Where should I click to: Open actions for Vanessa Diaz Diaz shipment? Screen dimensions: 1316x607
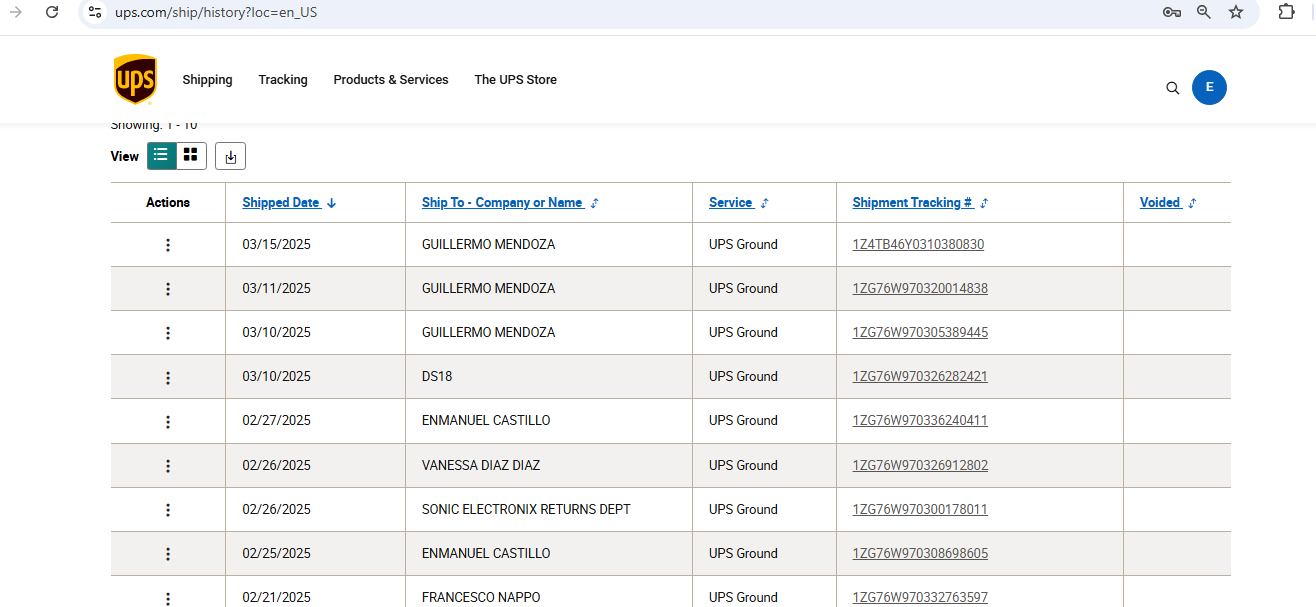coord(168,465)
